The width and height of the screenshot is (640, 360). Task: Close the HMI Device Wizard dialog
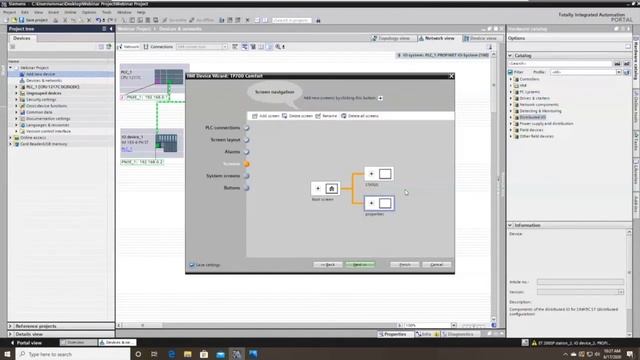(451, 76)
